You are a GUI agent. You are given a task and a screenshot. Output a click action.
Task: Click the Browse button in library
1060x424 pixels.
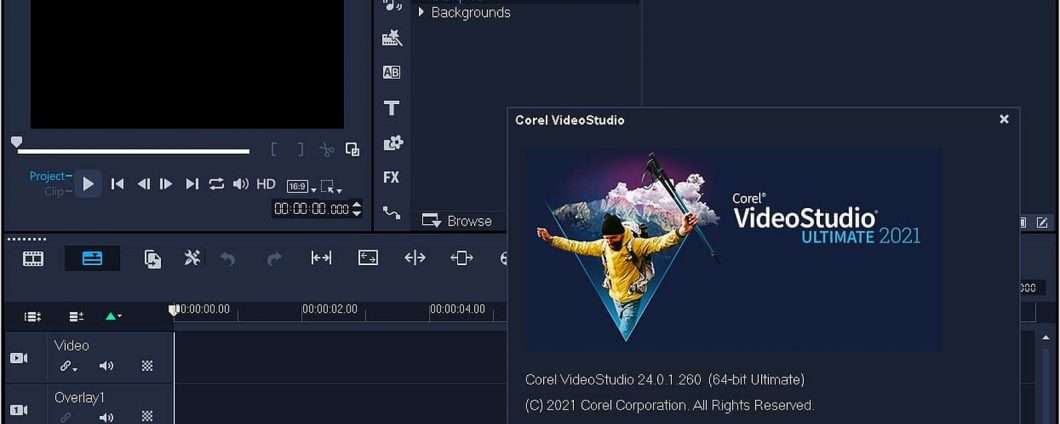[x=457, y=220]
